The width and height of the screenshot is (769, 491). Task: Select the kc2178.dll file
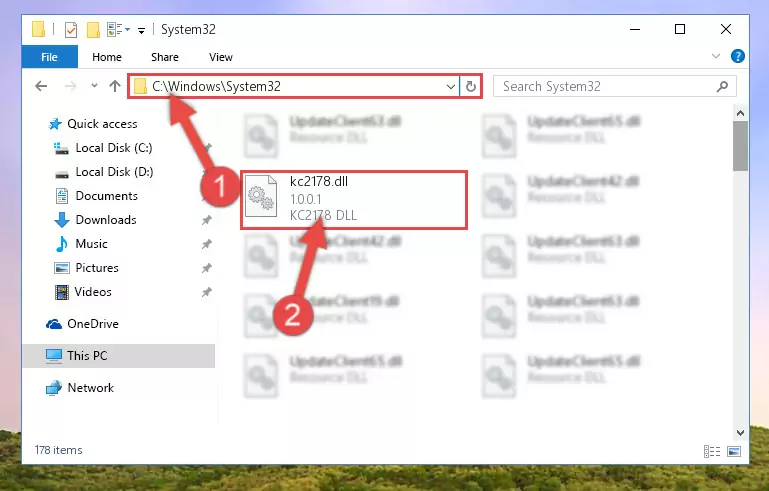coord(354,200)
